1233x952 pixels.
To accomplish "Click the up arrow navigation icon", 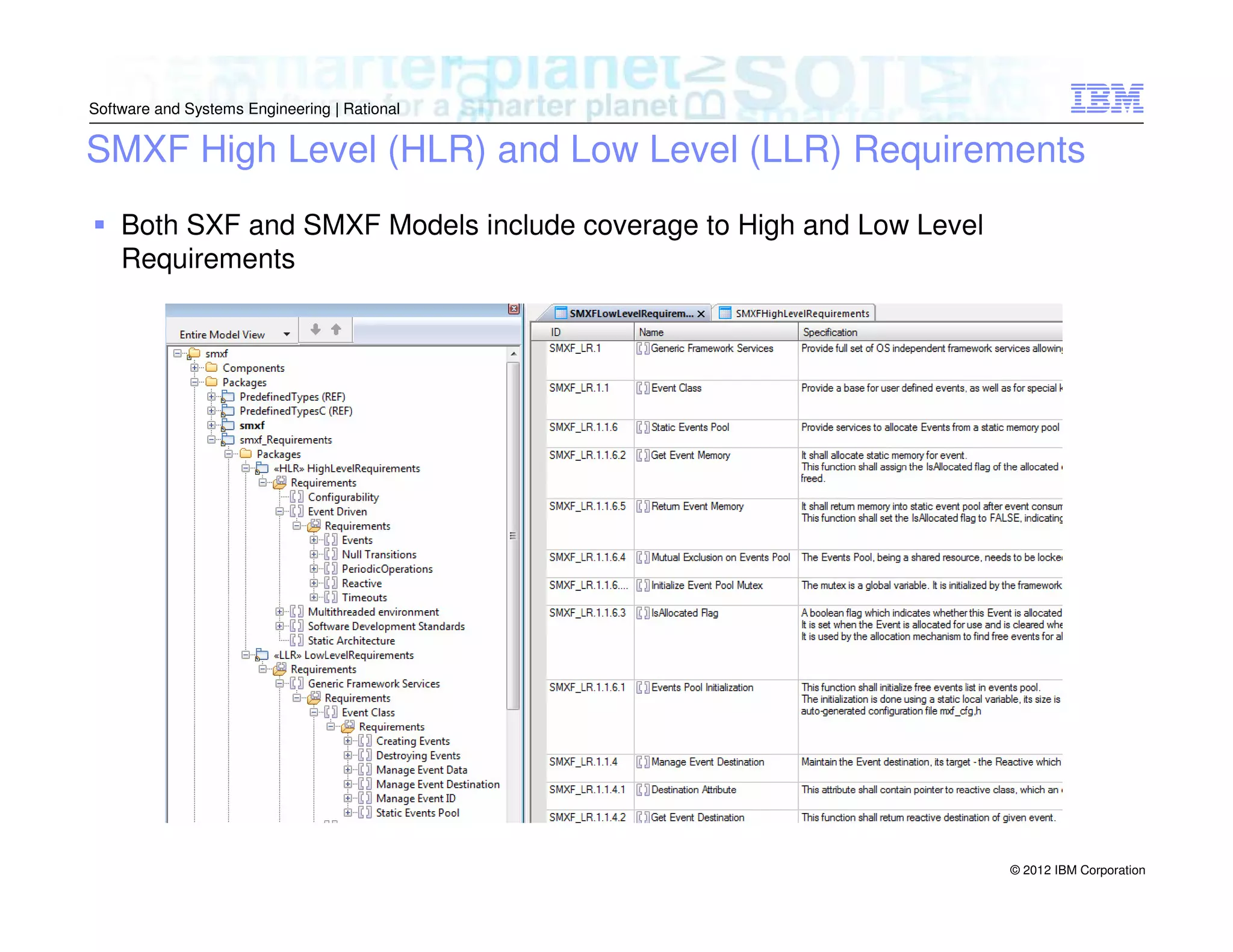I will (336, 329).
